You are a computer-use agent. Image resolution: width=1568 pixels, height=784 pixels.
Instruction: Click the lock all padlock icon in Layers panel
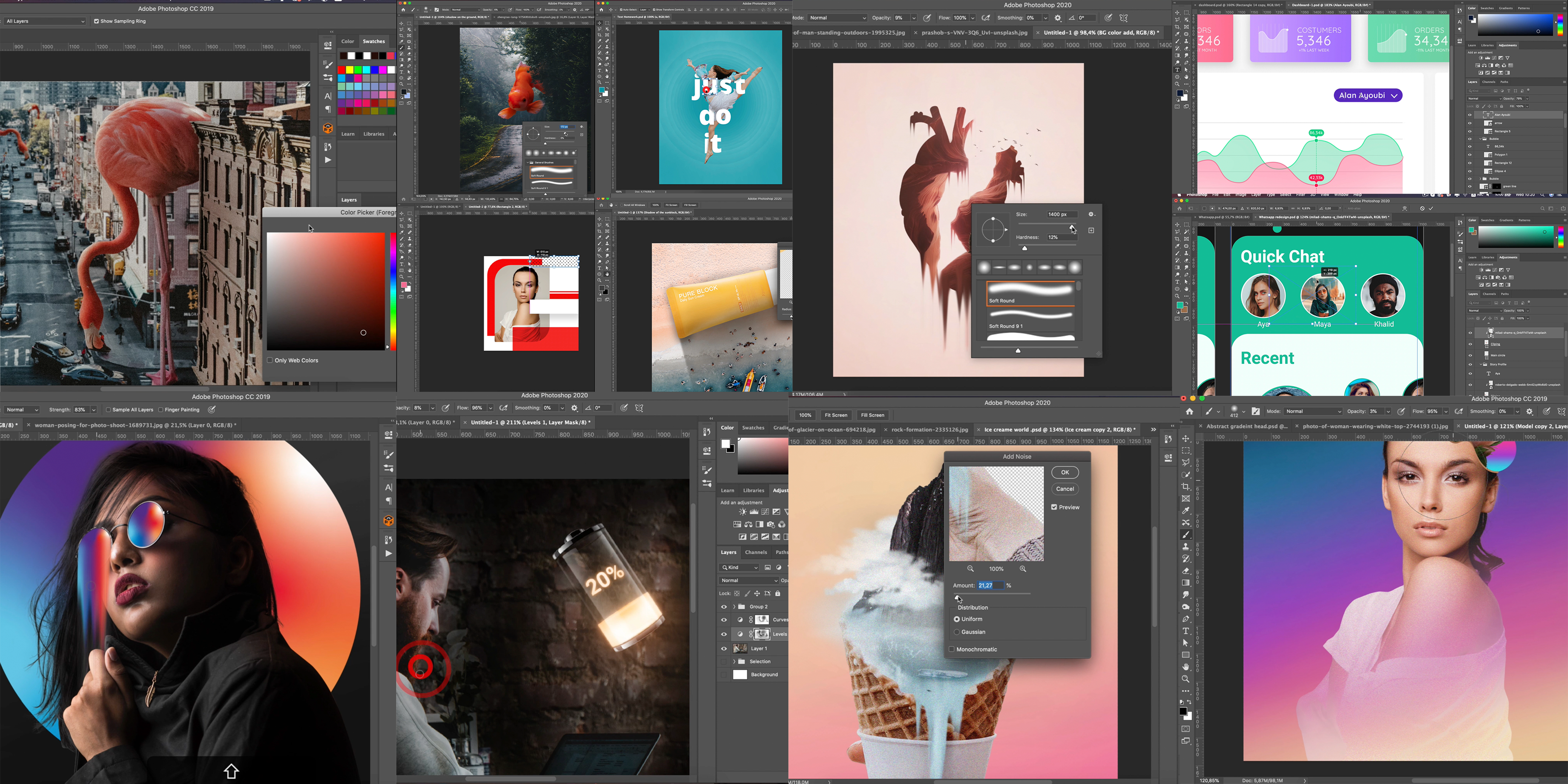pos(777,594)
